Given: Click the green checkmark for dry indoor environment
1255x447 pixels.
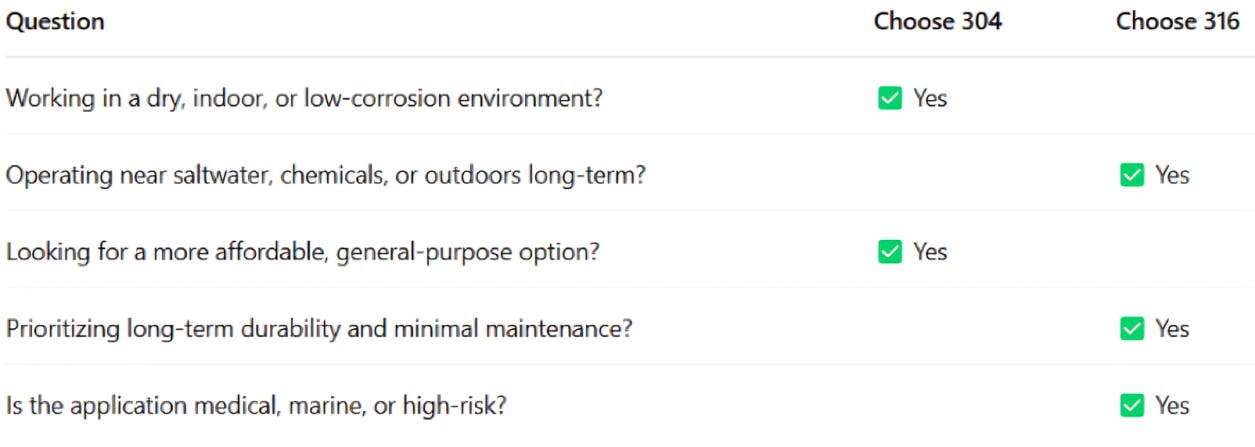Looking at the screenshot, I should [889, 98].
